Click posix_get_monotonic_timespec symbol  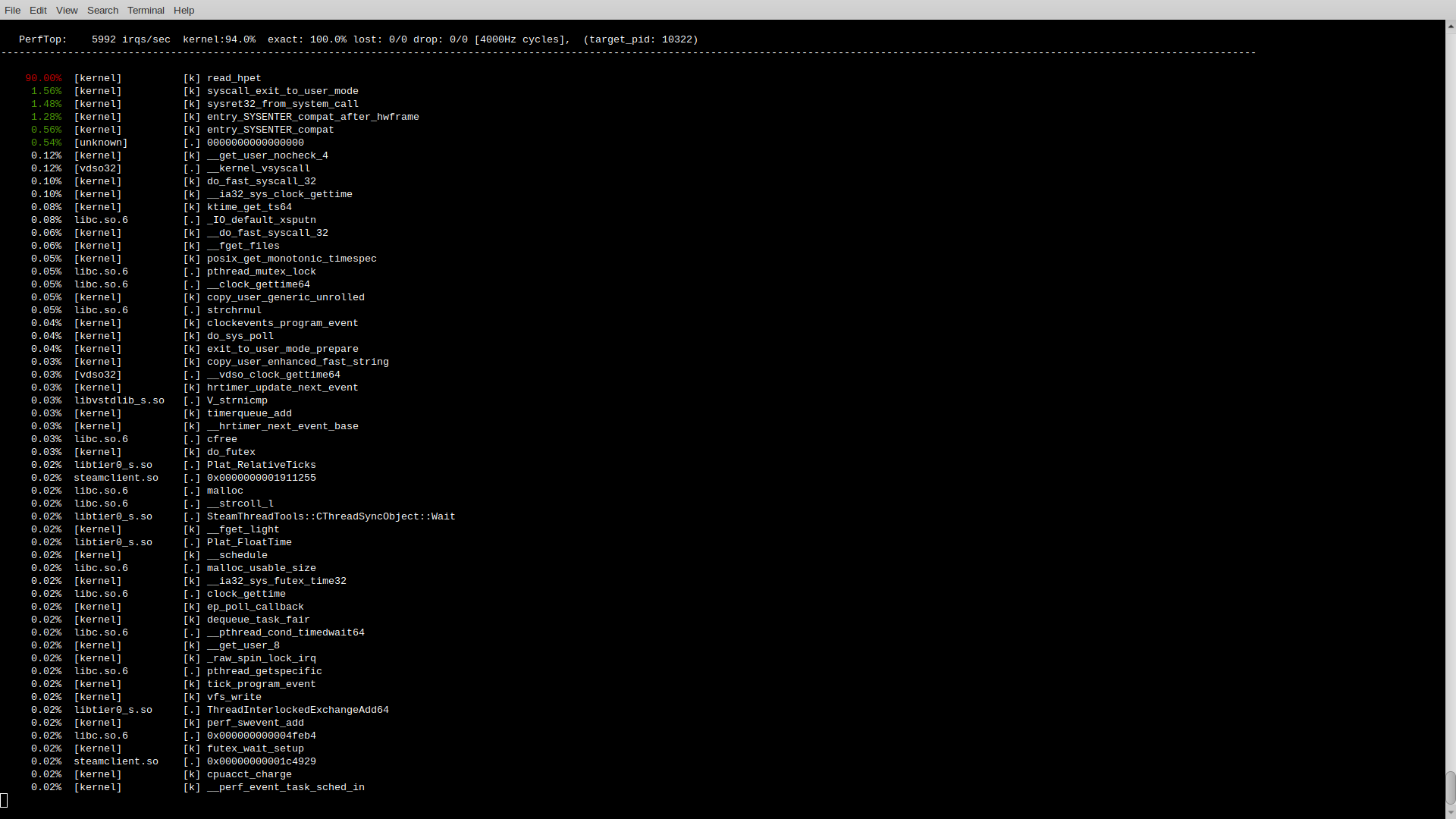291,259
